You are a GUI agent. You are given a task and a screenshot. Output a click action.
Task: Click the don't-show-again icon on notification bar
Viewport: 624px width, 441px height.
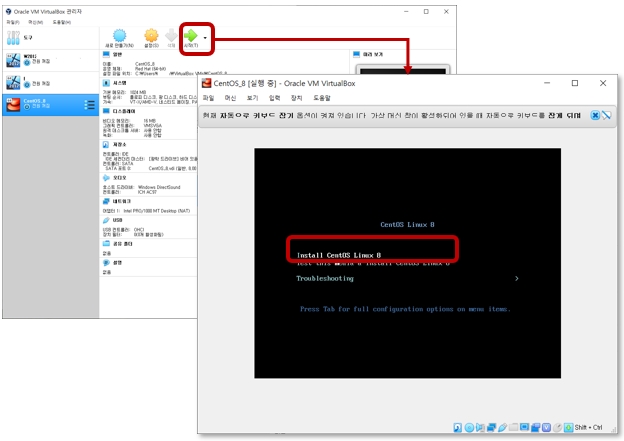(x=606, y=115)
